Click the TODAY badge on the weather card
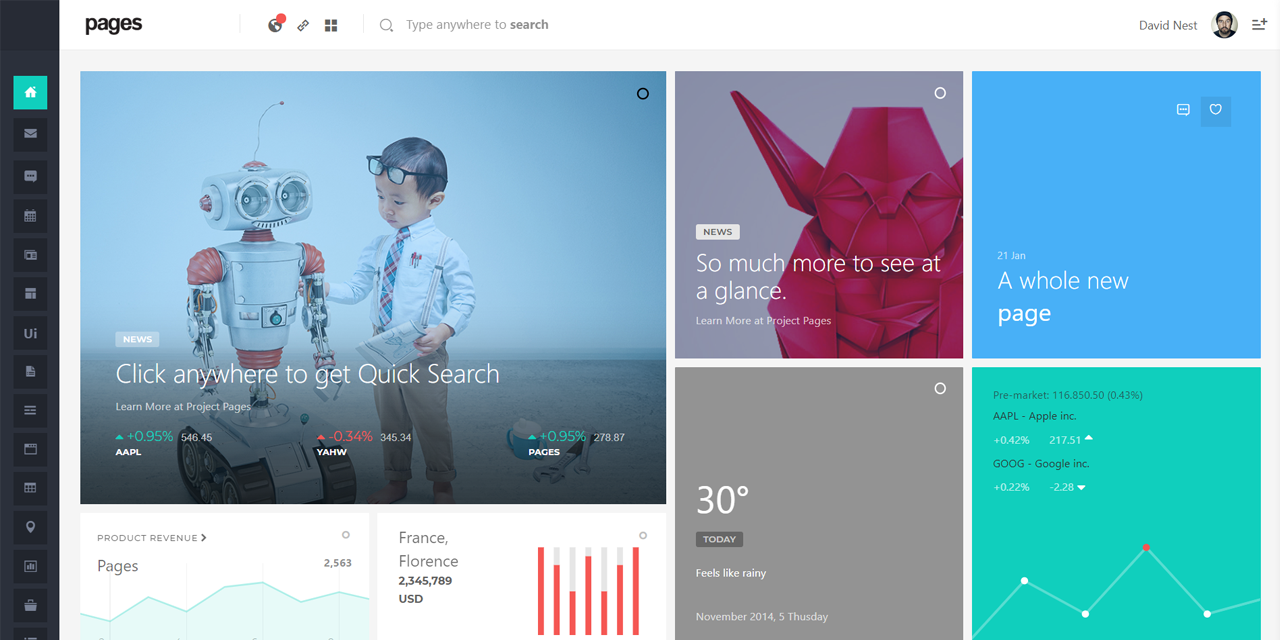1280x640 pixels. coord(719,538)
